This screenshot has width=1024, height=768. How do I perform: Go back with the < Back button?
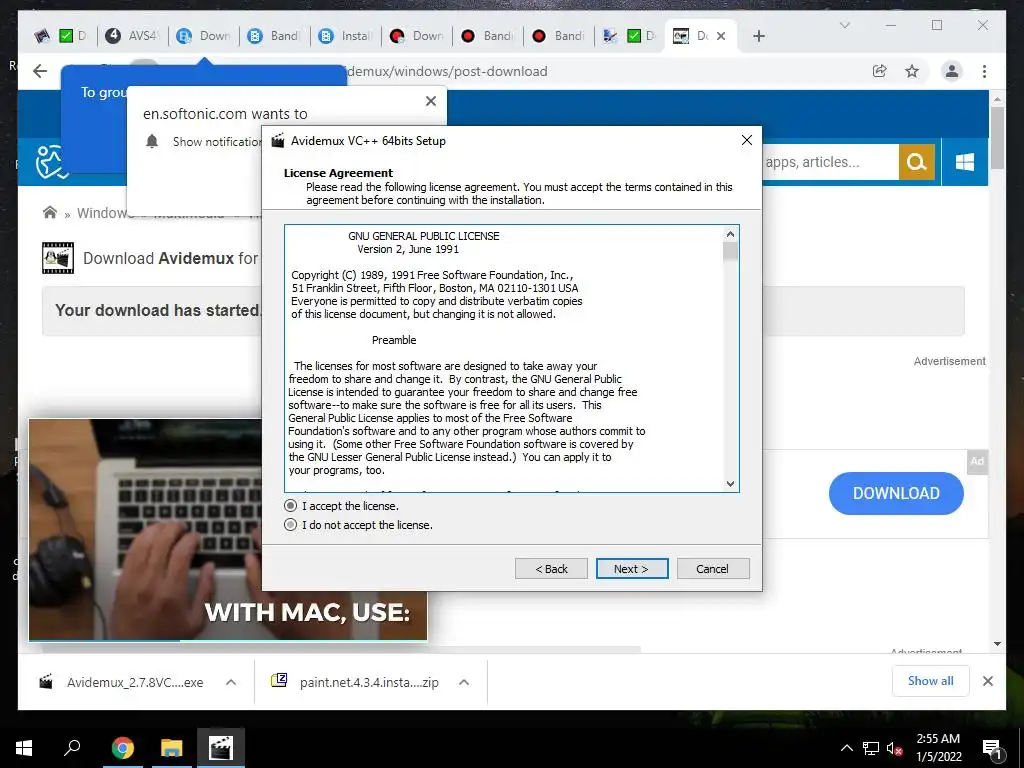point(551,568)
